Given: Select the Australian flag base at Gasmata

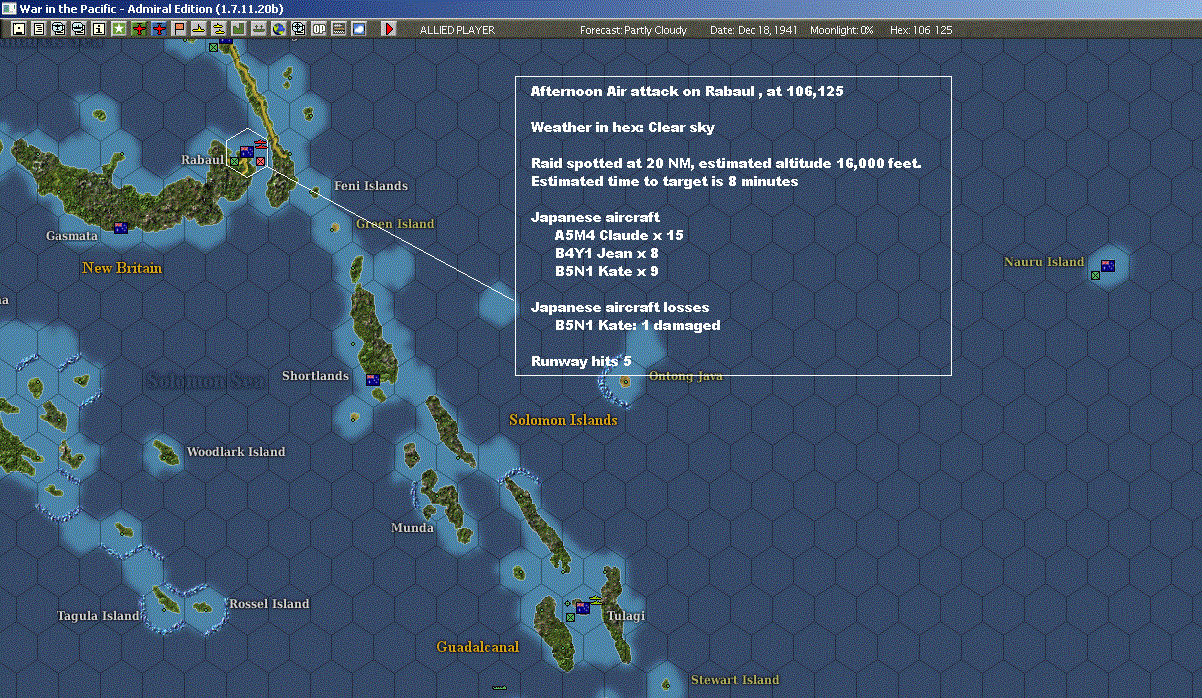Looking at the screenshot, I should [121, 228].
